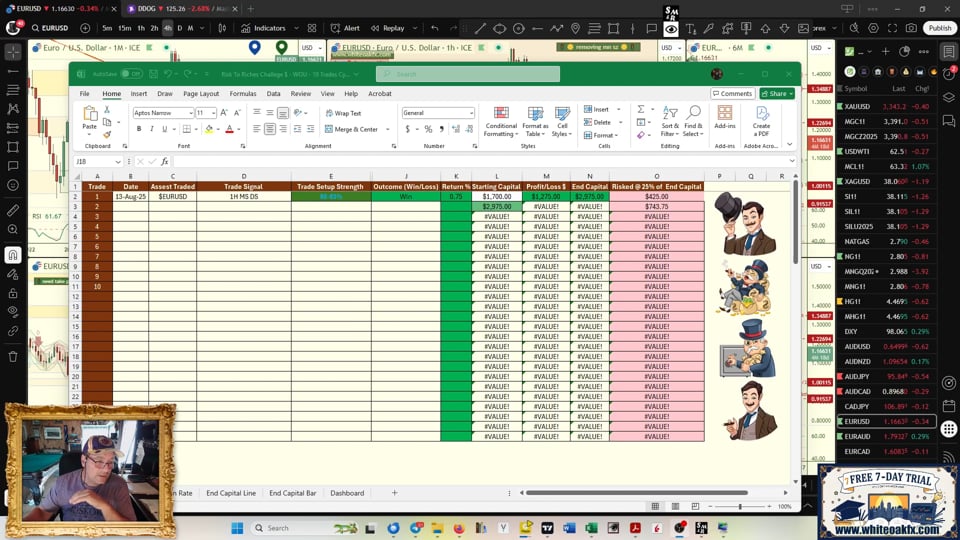Switch to Page Break Preview view
This screenshot has height=540, width=960.
point(695,506)
